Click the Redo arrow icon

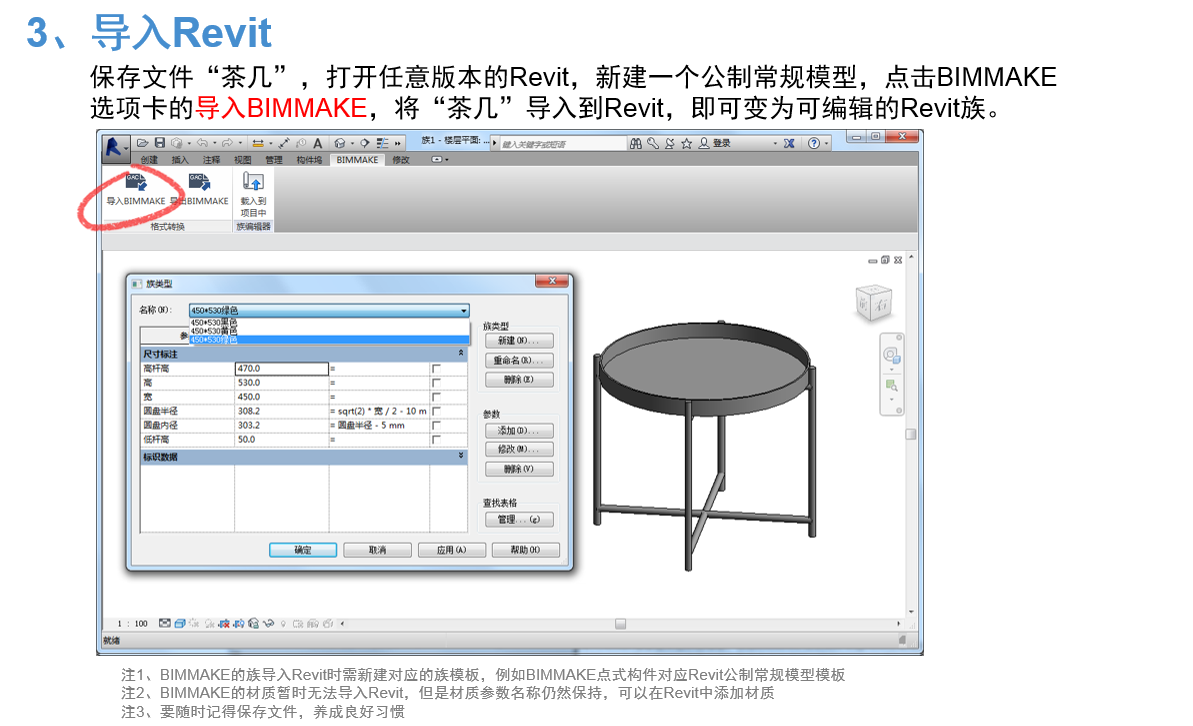pyautogui.click(x=227, y=142)
